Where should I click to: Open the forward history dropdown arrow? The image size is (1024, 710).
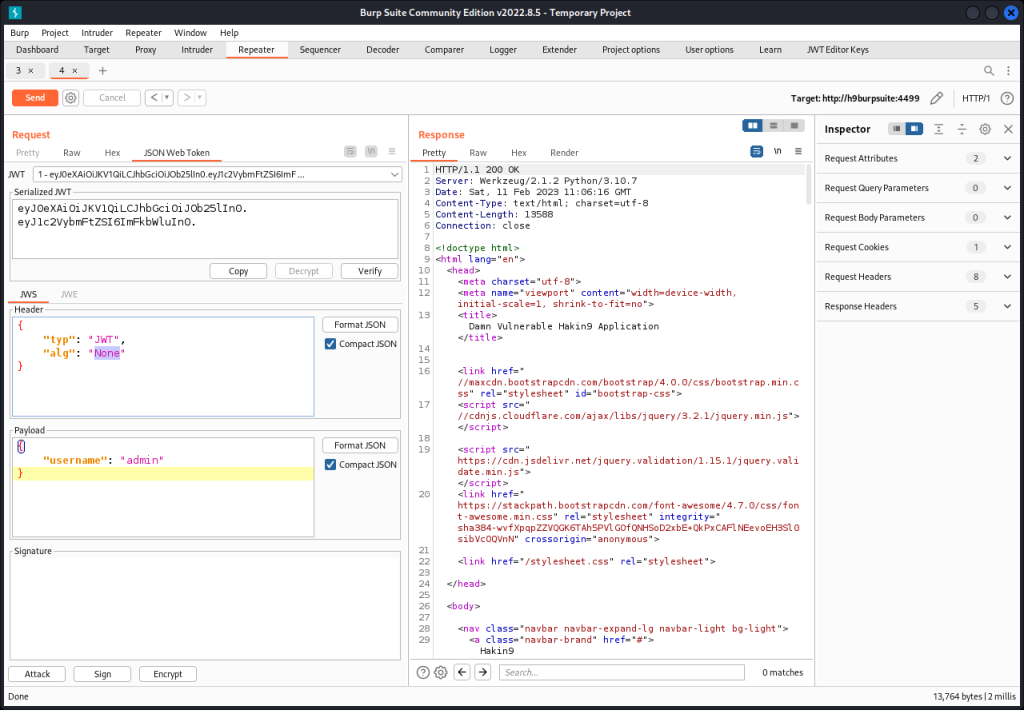point(200,98)
